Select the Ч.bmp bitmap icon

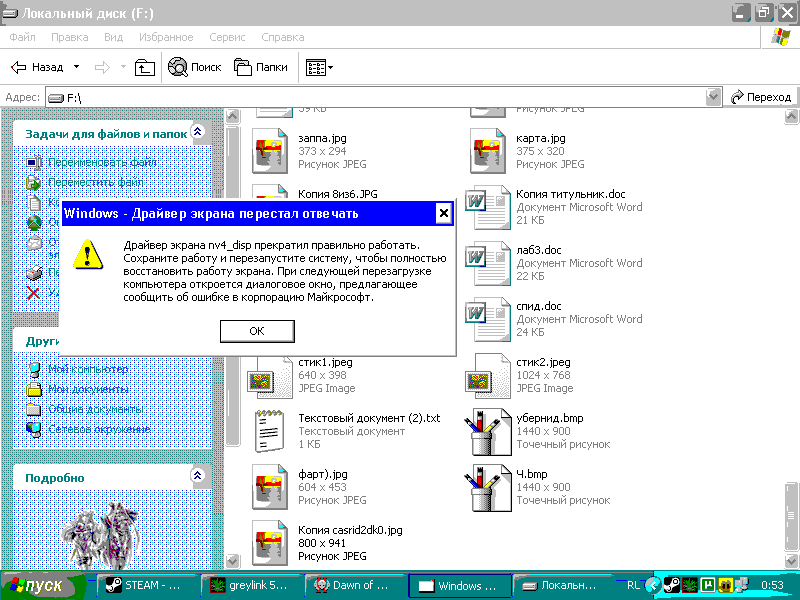tap(488, 488)
